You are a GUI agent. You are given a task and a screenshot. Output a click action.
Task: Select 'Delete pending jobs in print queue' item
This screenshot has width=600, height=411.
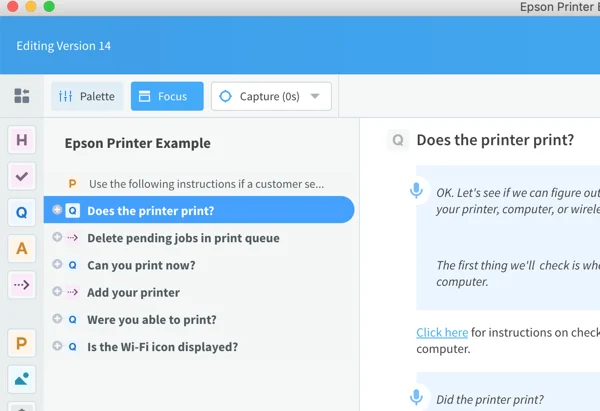click(183, 238)
